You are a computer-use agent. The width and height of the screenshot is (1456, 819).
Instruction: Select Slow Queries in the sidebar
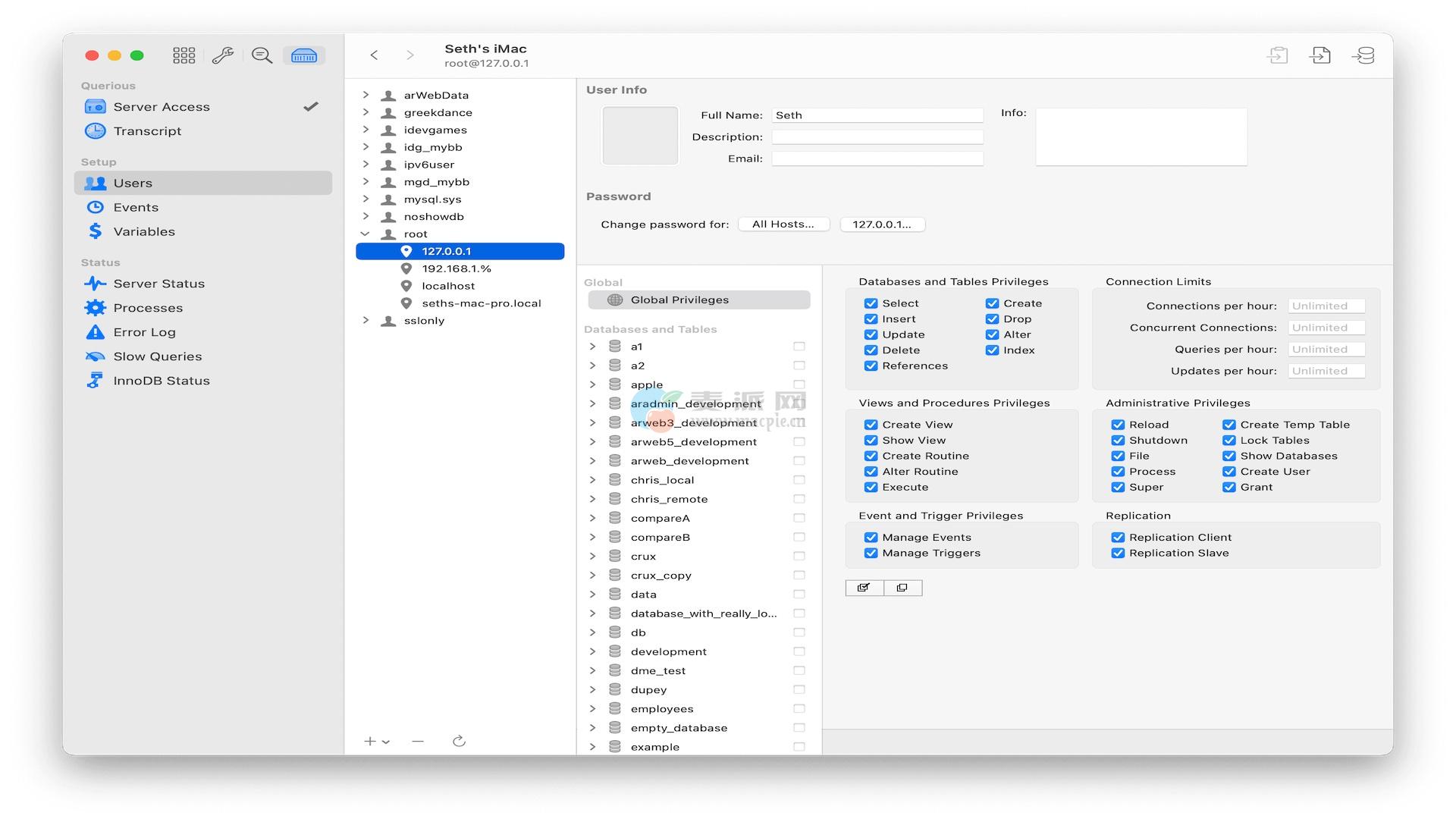(157, 356)
